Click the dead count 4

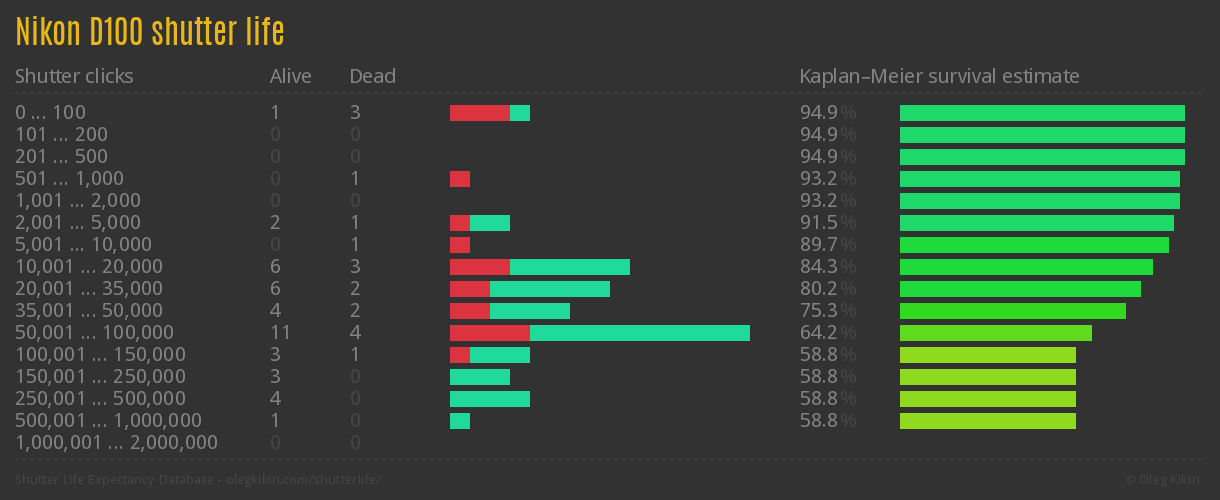point(355,333)
